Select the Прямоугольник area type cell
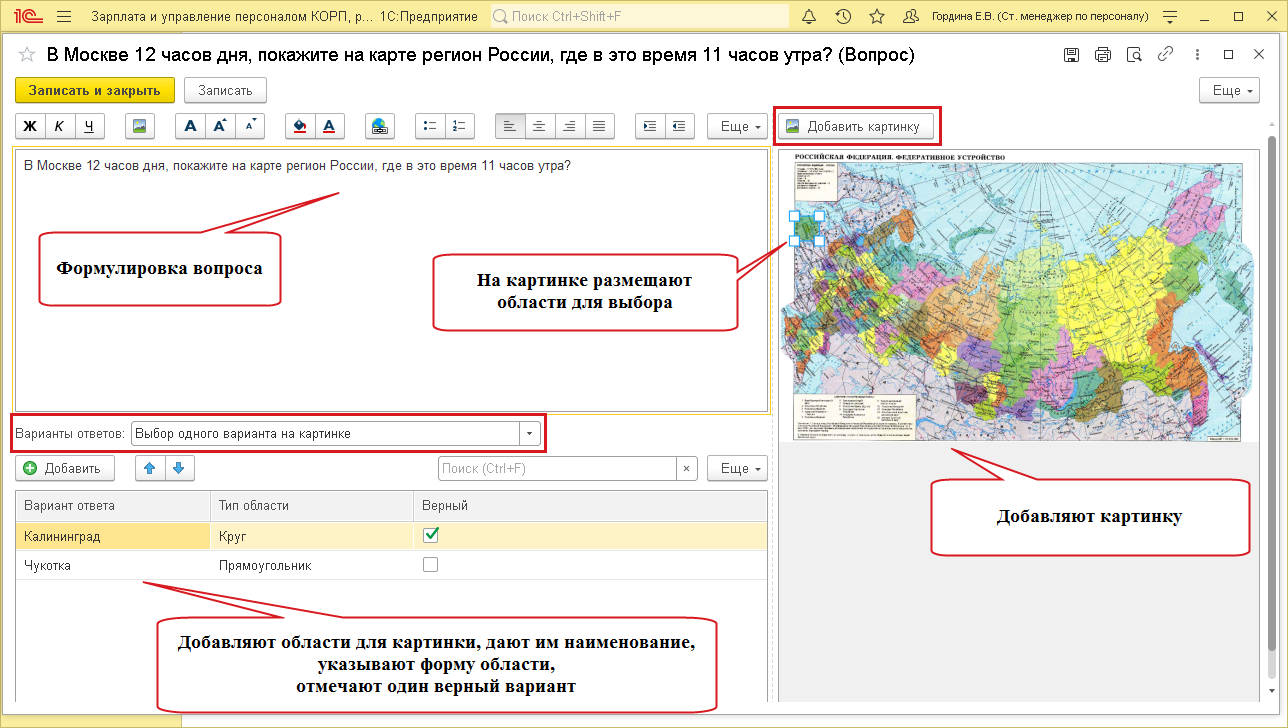The image size is (1288, 728). [312, 565]
